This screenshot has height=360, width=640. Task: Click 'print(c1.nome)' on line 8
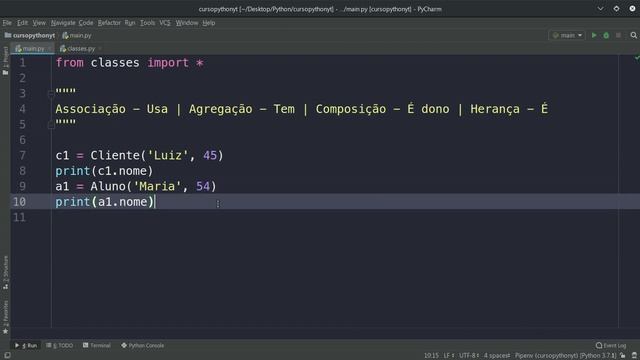[x=104, y=171]
